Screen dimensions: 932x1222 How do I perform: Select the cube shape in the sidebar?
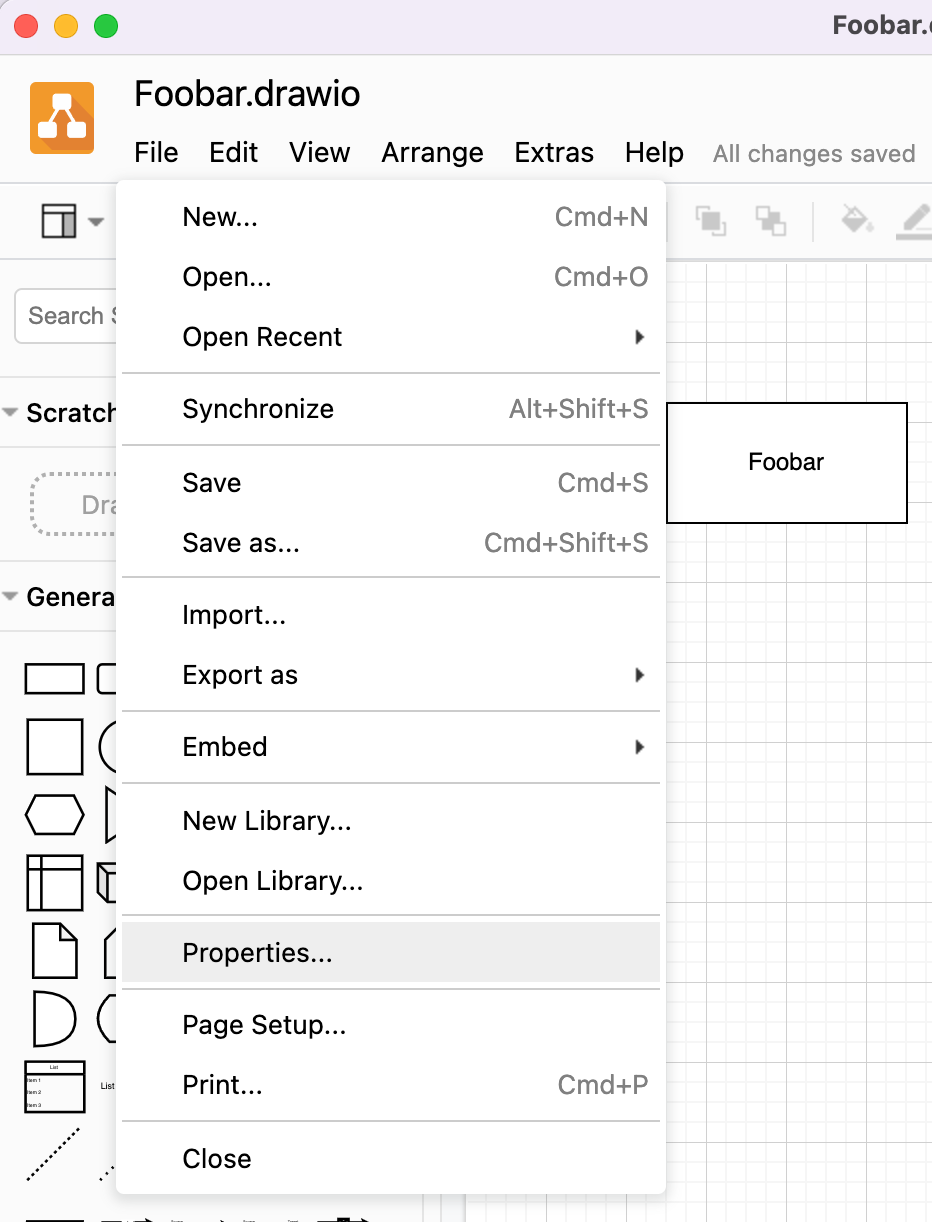point(110,883)
